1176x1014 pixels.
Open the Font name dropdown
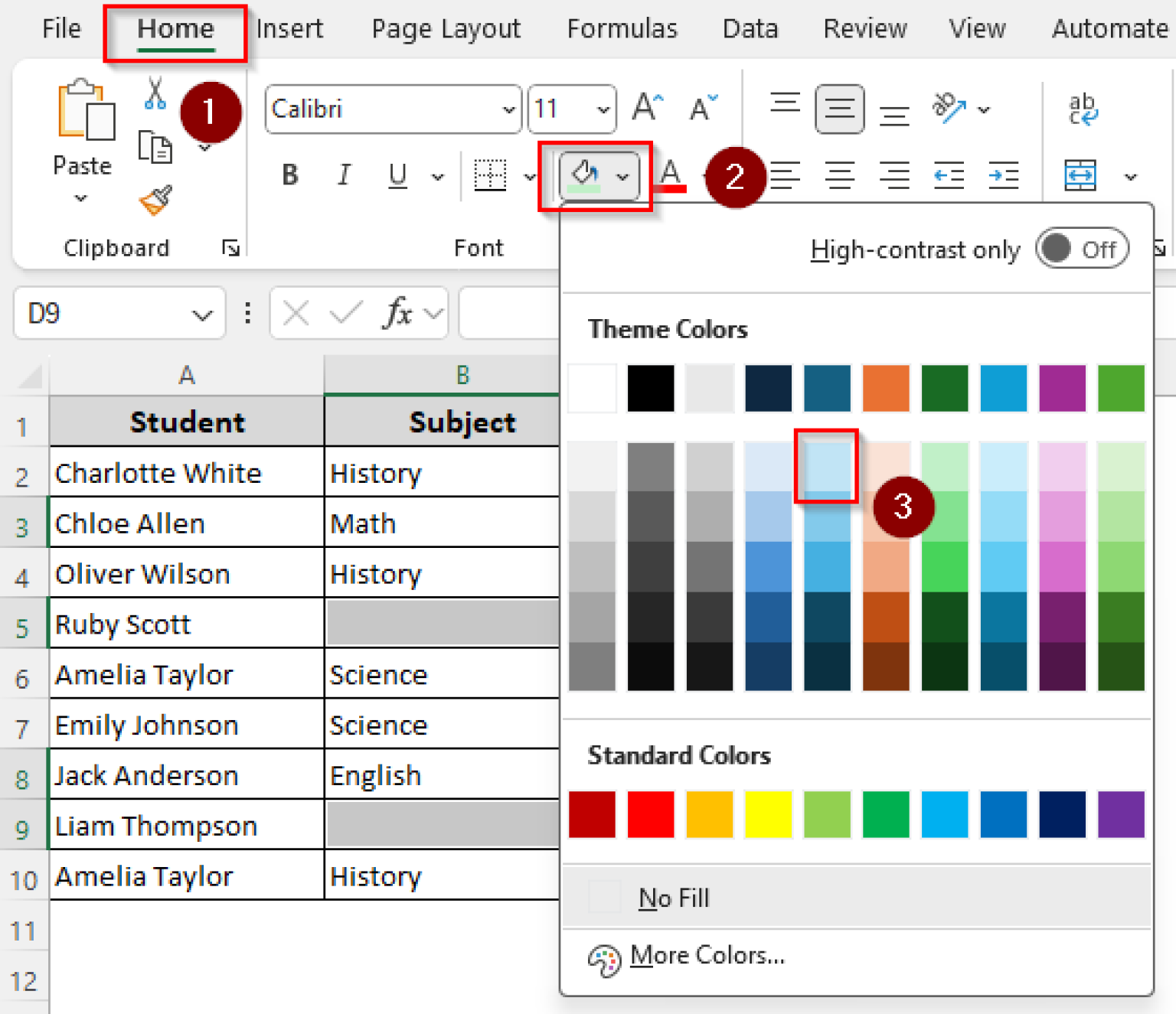(x=508, y=109)
